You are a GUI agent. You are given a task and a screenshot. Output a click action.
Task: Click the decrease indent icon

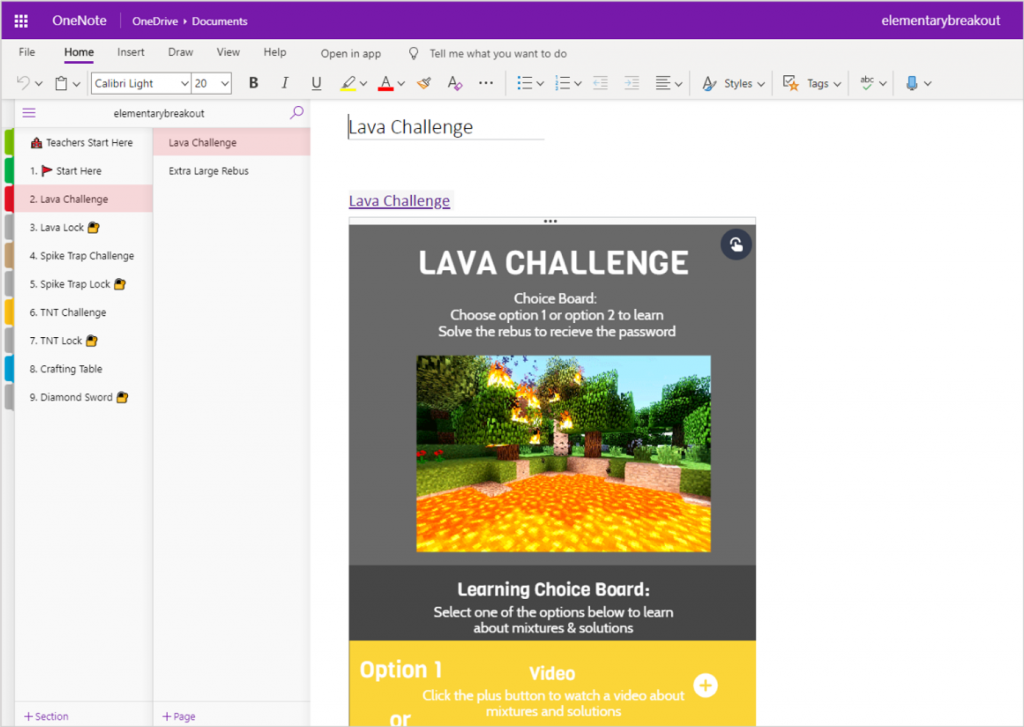pos(600,84)
